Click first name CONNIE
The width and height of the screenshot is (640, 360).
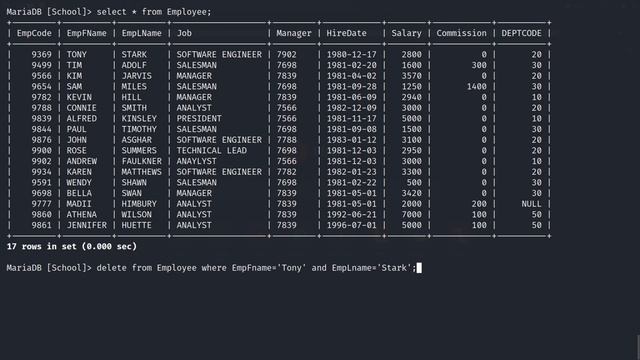(x=82, y=108)
